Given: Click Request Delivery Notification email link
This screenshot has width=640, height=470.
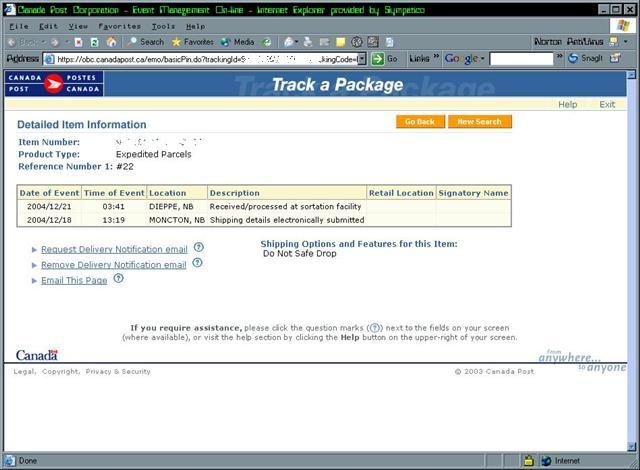Looking at the screenshot, I should 114,249.
